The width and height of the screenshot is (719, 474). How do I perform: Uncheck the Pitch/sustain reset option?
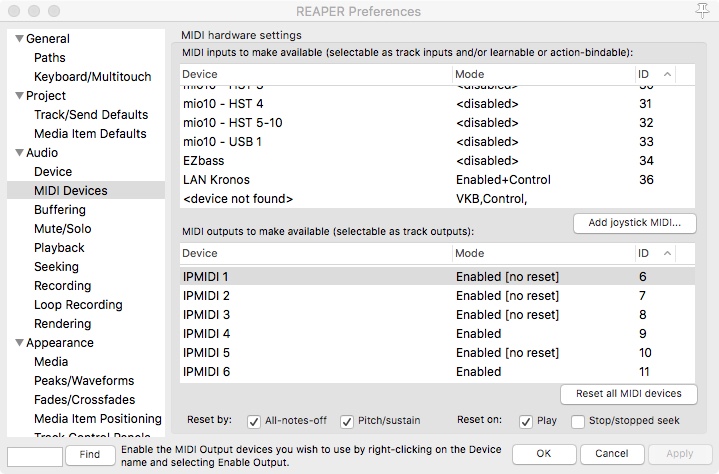click(347, 421)
